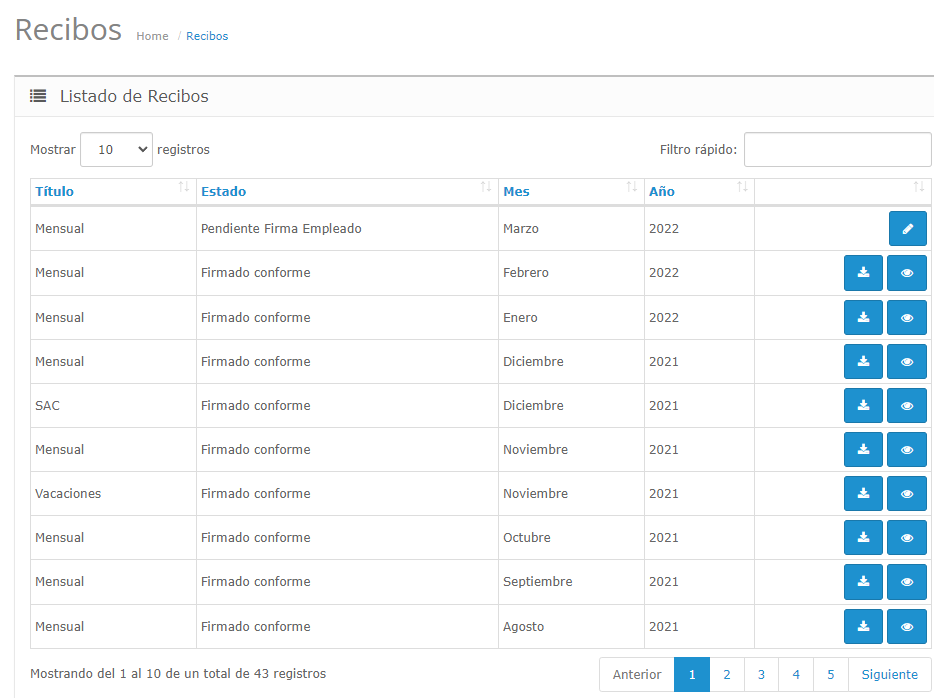View the Mensual Diciembre 2021 receipt
The height and width of the screenshot is (698, 934).
point(907,362)
